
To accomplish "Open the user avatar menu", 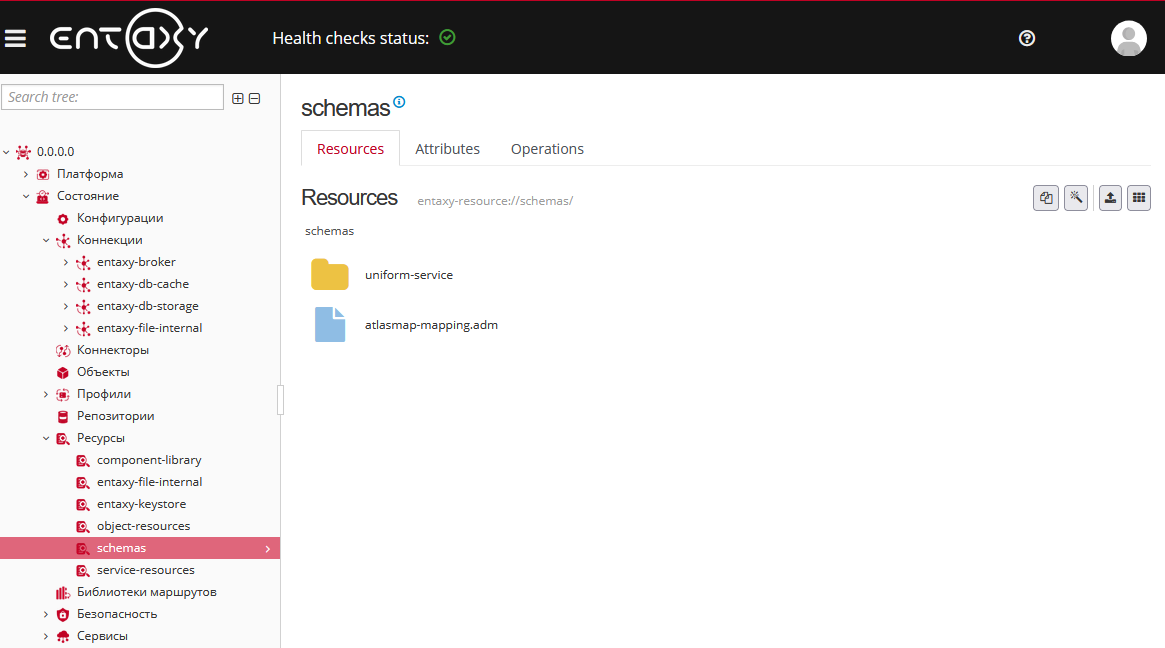I will [1128, 38].
